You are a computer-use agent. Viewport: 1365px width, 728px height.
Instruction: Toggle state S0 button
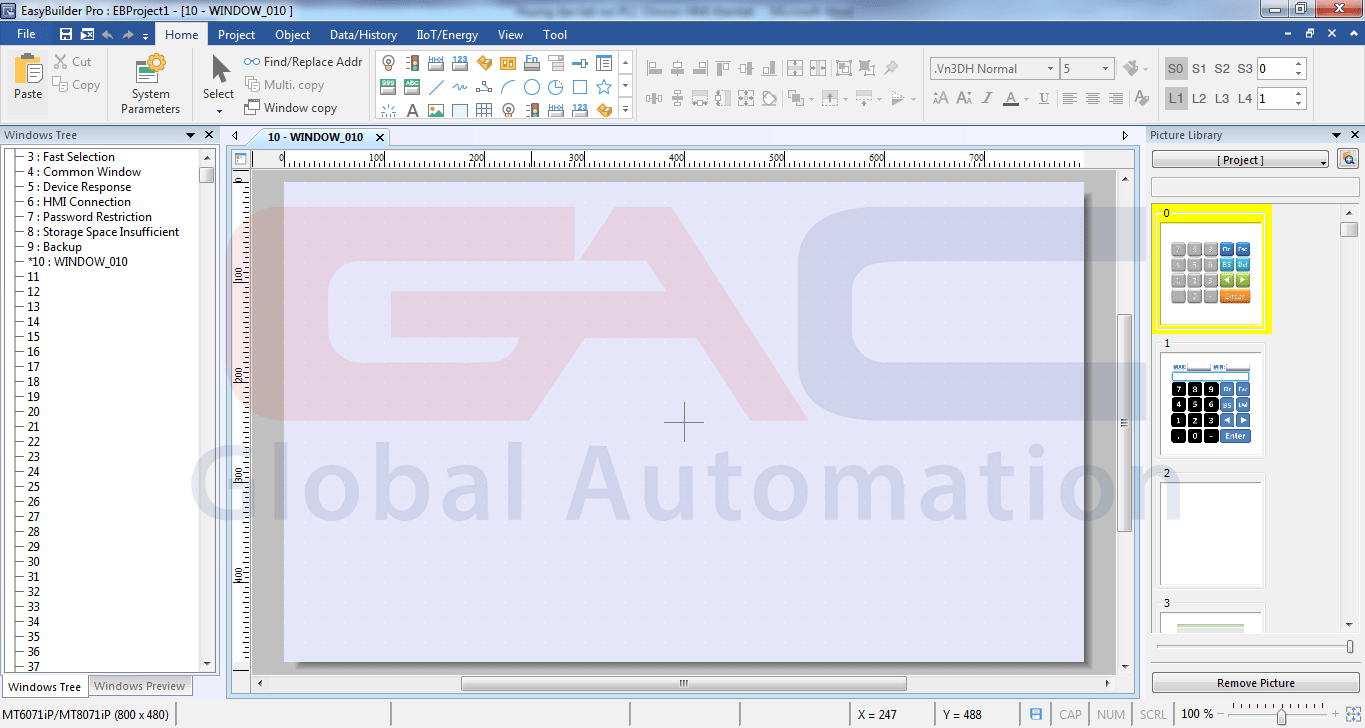pos(1175,69)
